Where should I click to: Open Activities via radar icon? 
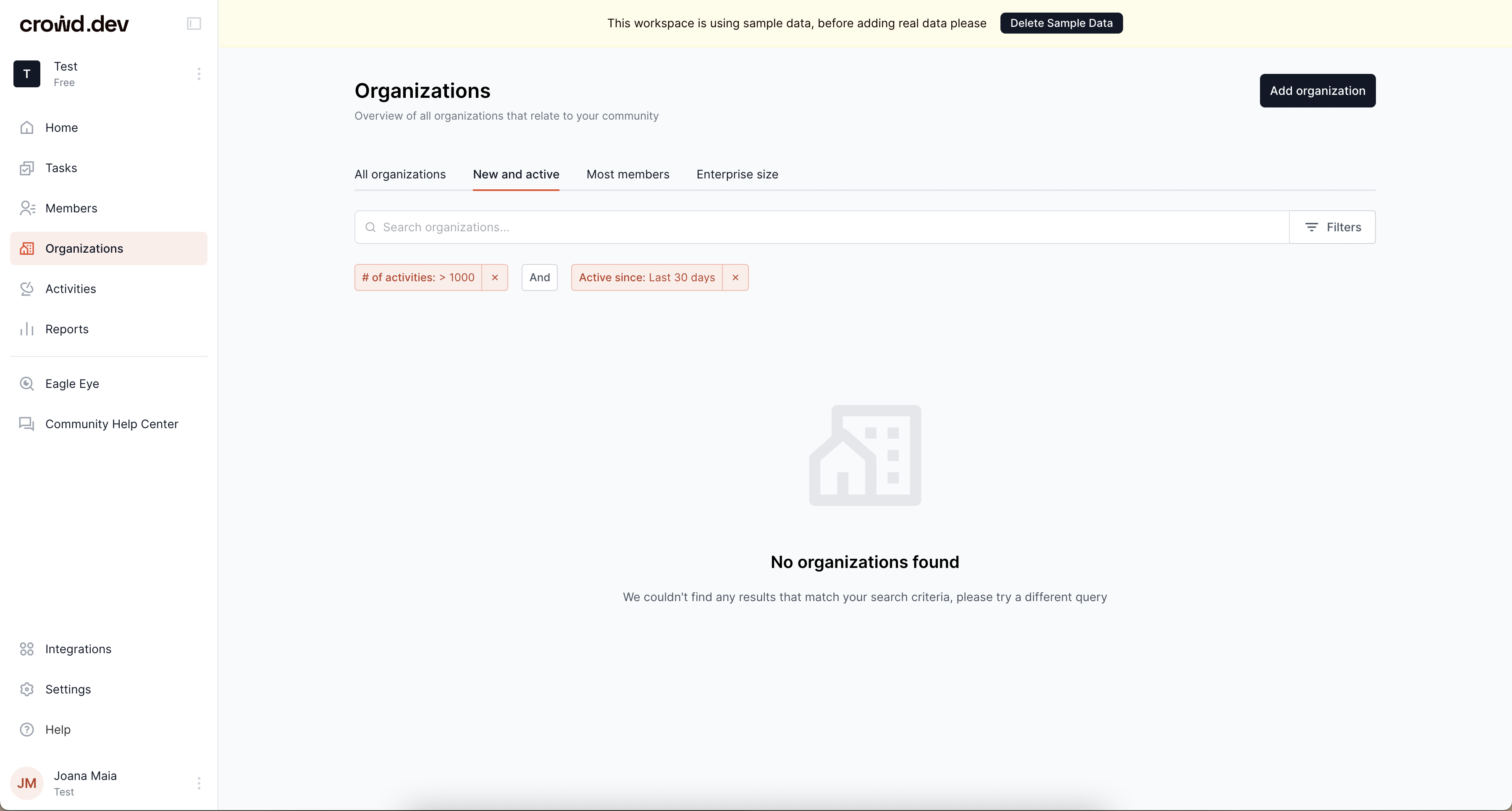[x=26, y=289]
